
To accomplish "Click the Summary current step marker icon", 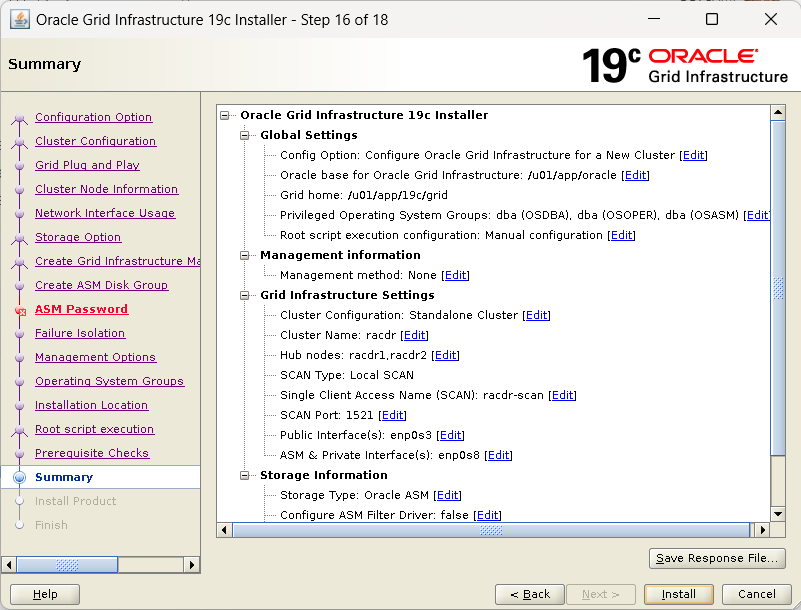I will [19, 477].
